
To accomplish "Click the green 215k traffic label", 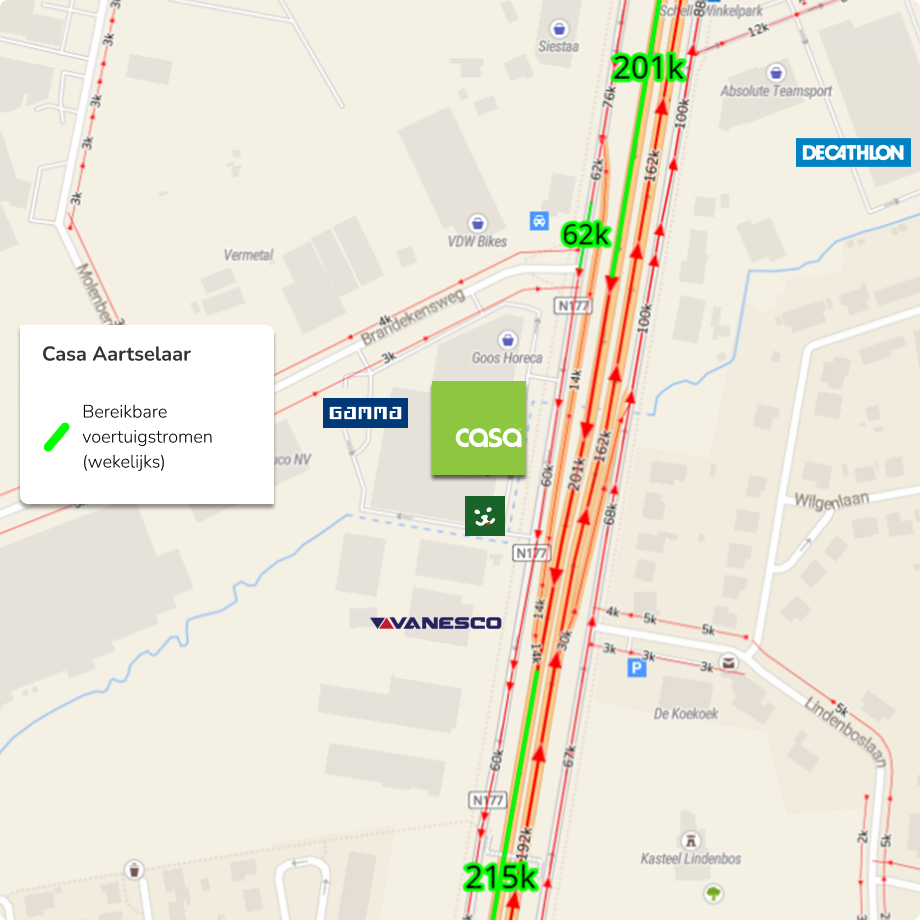I will coord(500,878).
